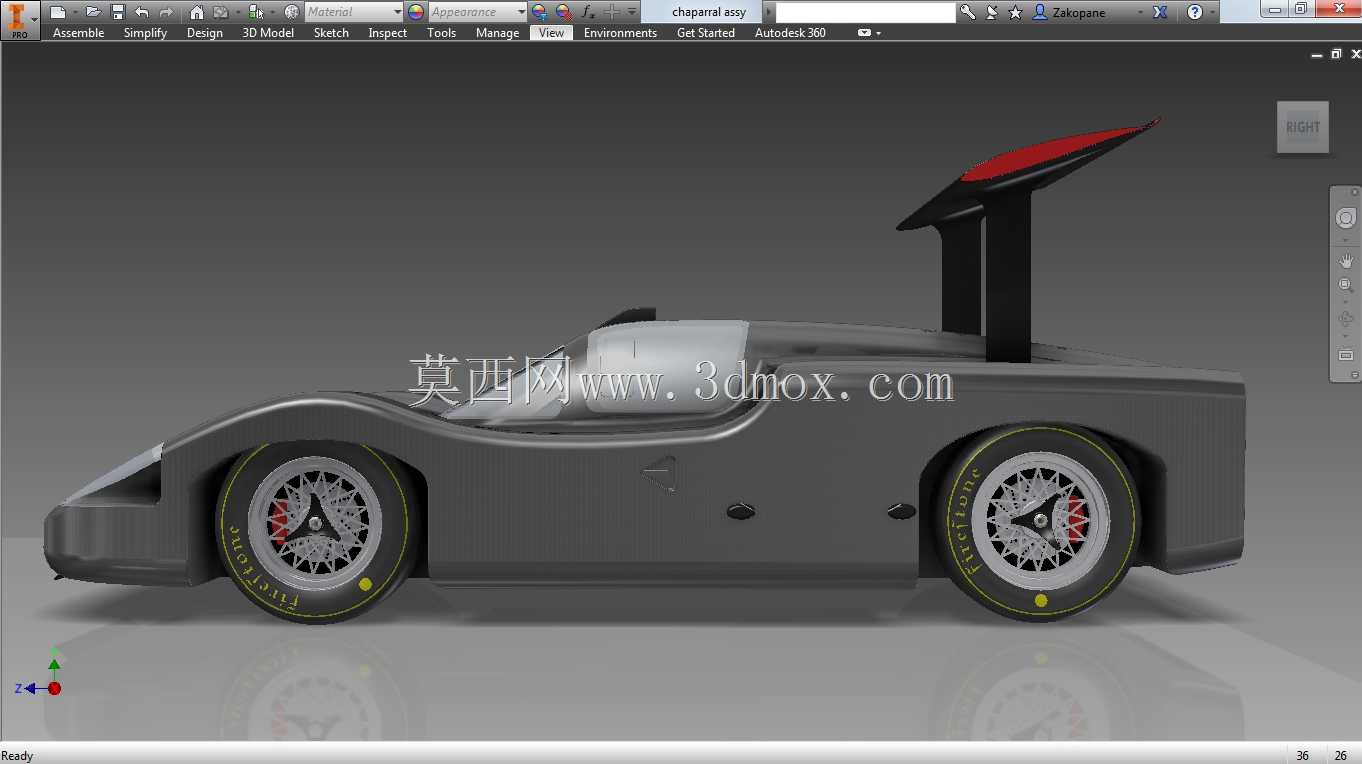Expand the Help dropdown arrow

[1213, 12]
